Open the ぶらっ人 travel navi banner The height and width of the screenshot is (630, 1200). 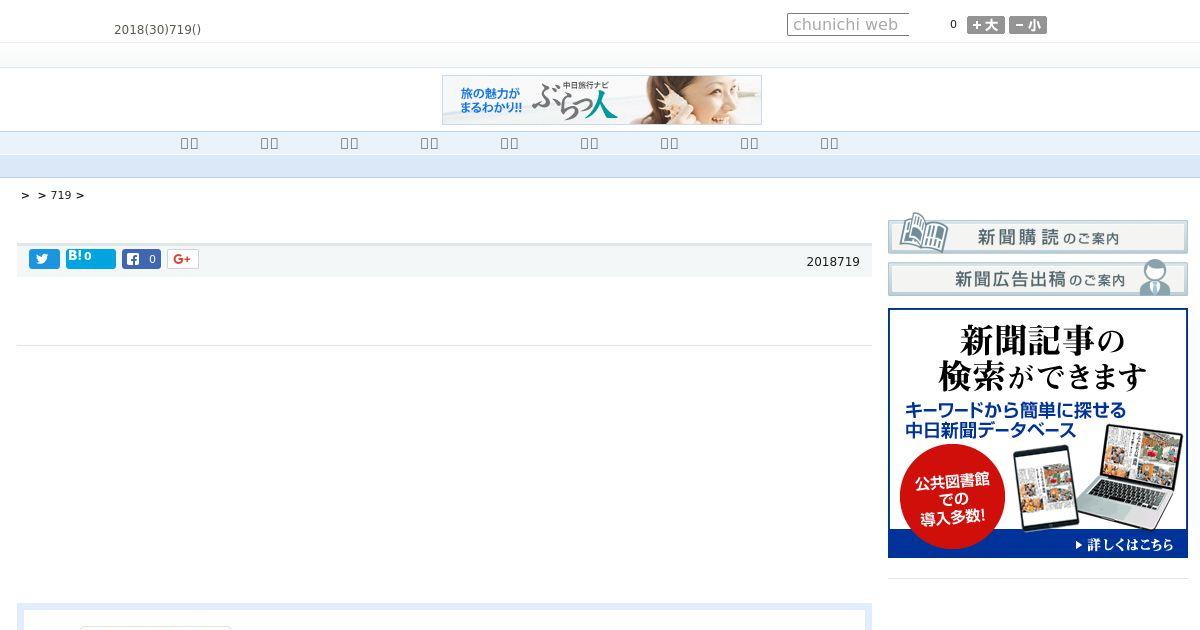pyautogui.click(x=602, y=100)
